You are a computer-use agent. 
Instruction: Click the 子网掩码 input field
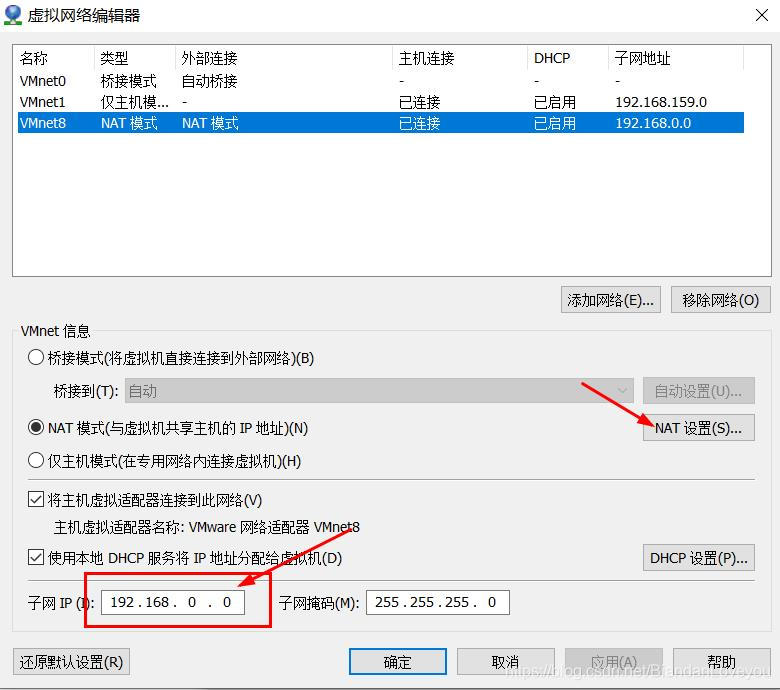(438, 602)
